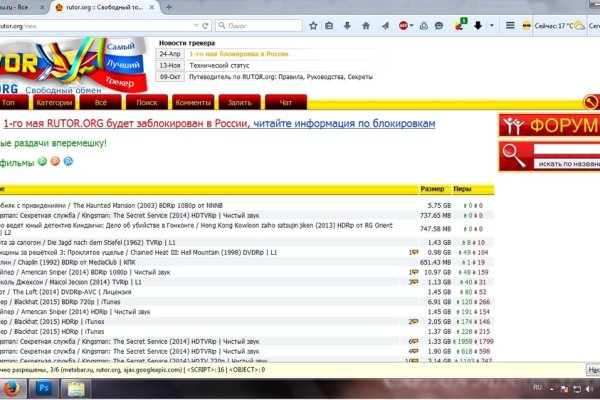
Task: Click the ФОРУМ banner button
Action: (x=549, y=125)
